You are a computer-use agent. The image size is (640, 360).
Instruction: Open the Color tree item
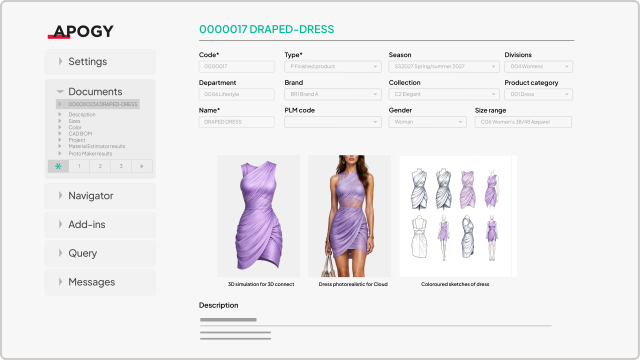75,127
